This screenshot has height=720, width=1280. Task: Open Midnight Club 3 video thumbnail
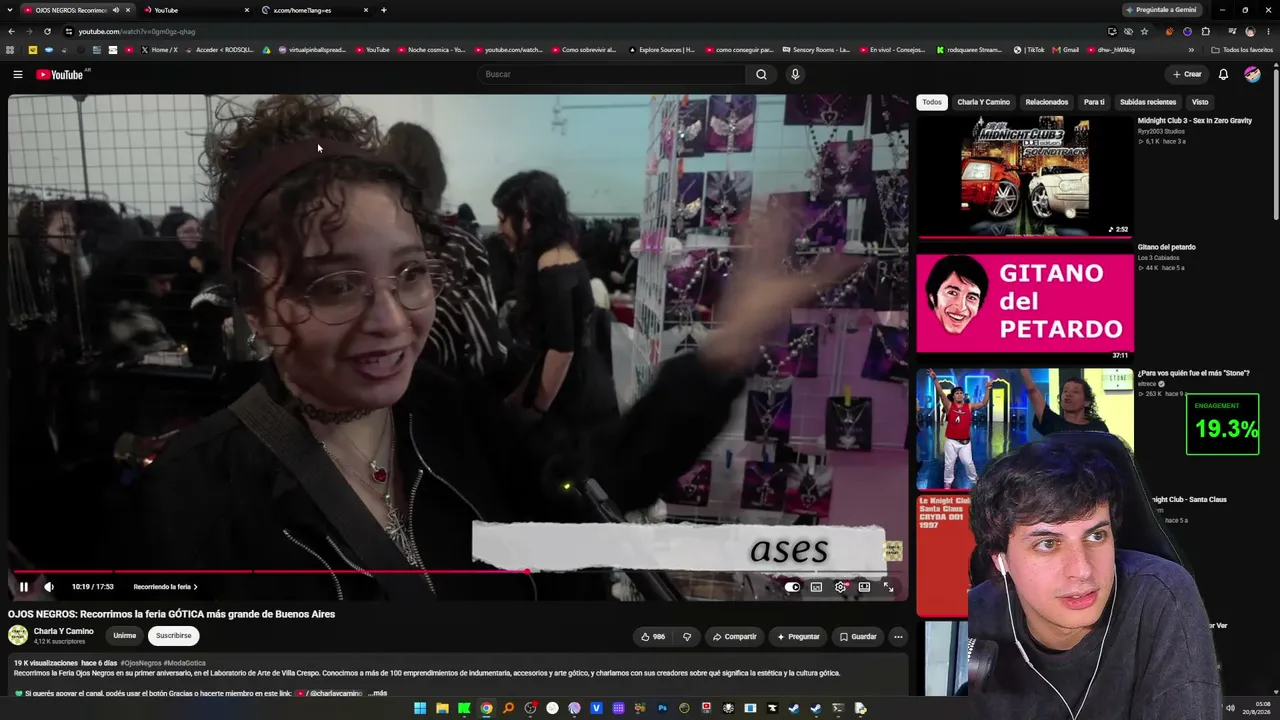(1025, 176)
